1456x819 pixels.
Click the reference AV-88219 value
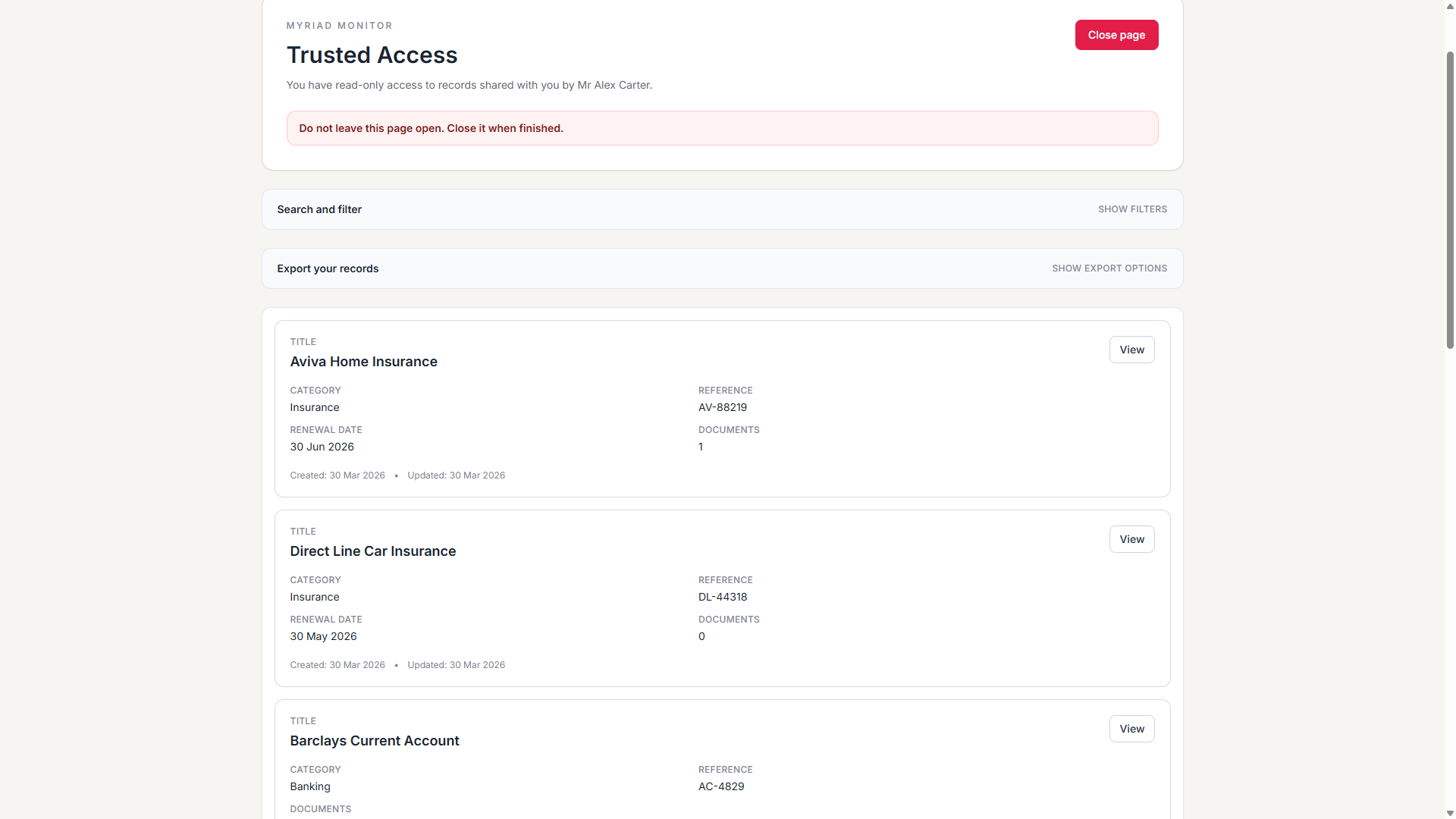click(x=722, y=407)
